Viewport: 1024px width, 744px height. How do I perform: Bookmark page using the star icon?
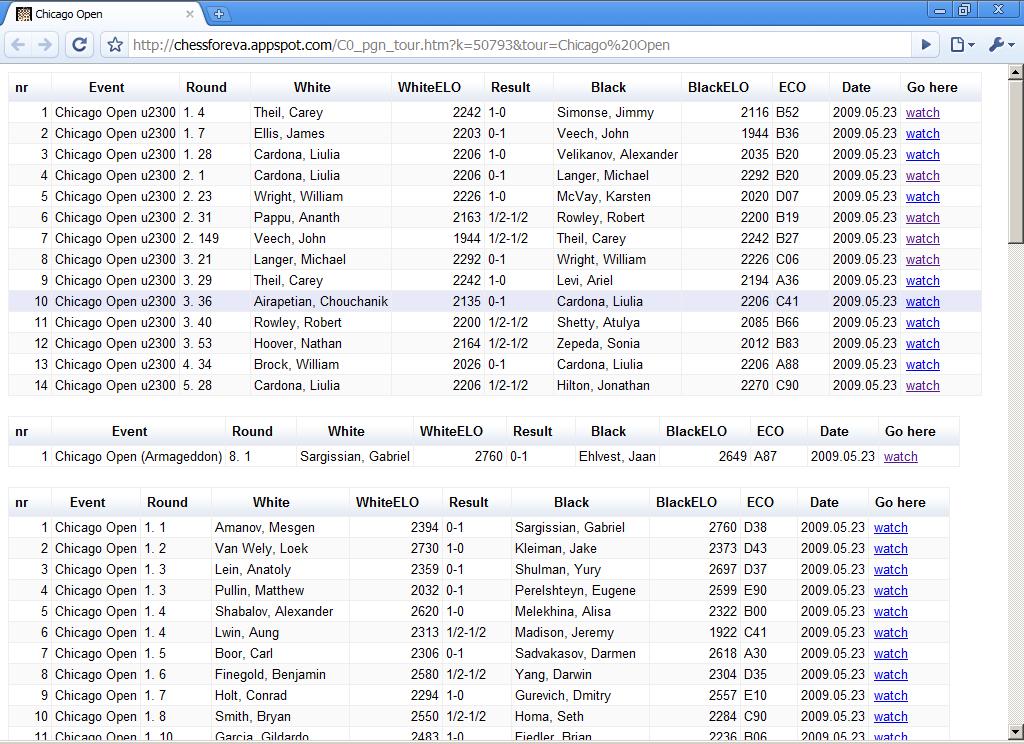click(115, 45)
